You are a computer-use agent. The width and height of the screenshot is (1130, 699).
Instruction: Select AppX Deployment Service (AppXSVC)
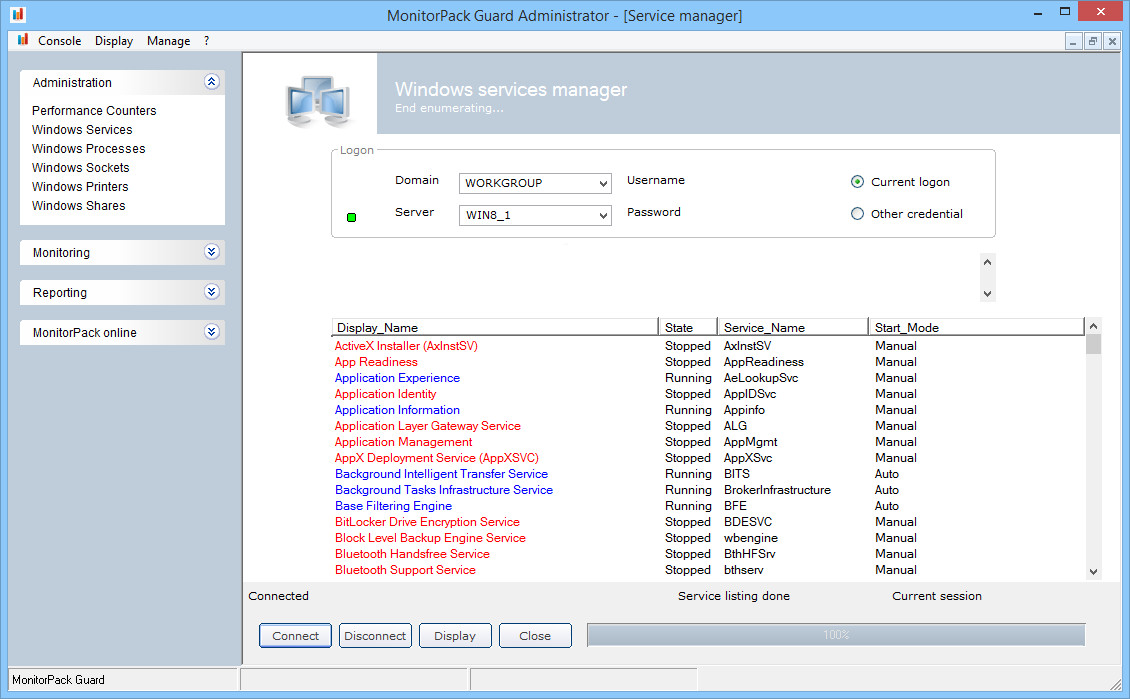436,458
